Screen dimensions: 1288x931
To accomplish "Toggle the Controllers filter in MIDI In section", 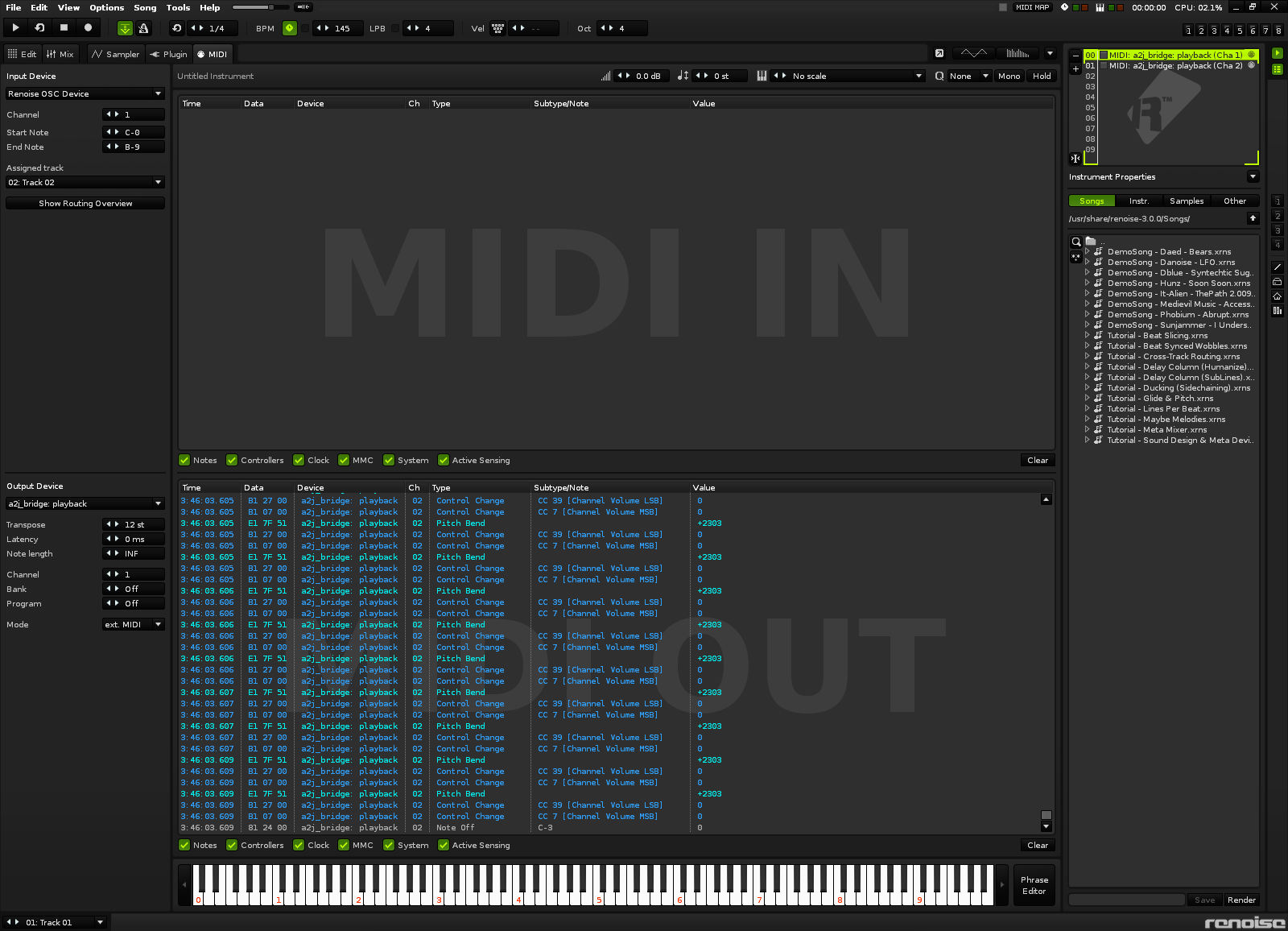I will 232,460.
